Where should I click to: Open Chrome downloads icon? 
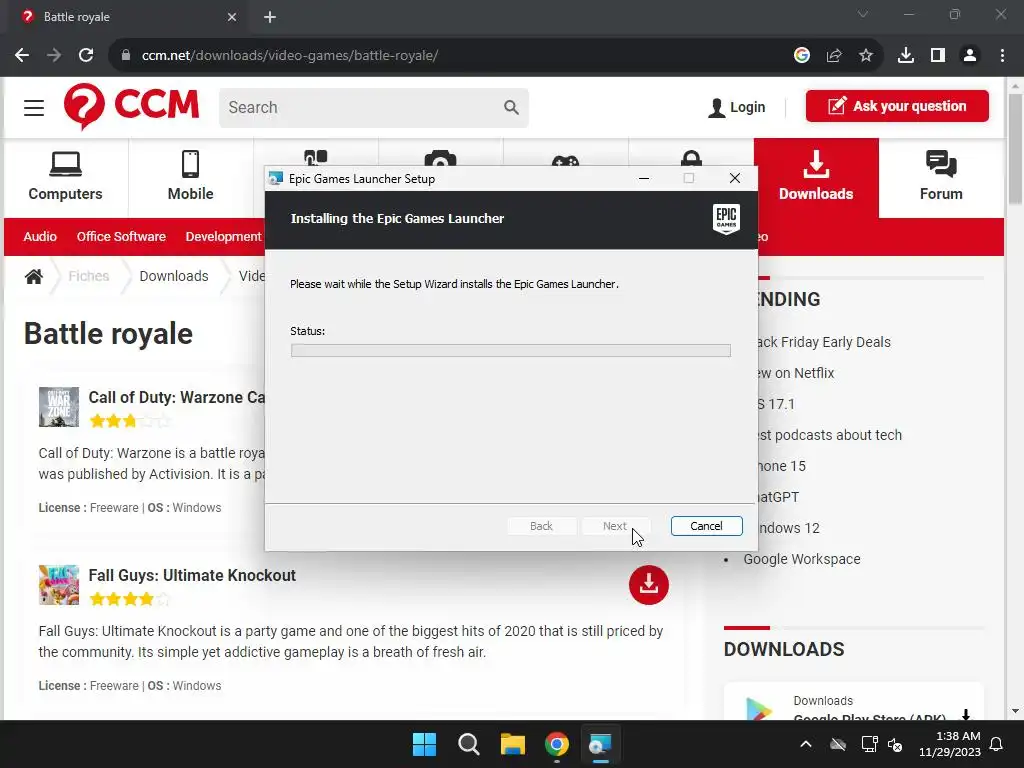coord(906,56)
